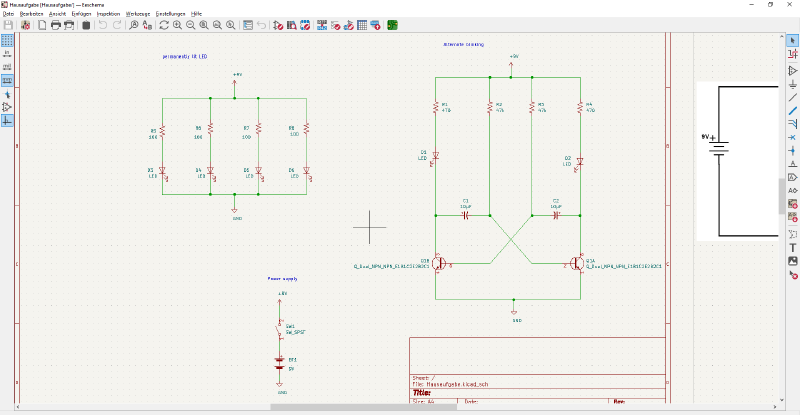Open the Einfügen menu
The width and height of the screenshot is (800, 415).
82,14
